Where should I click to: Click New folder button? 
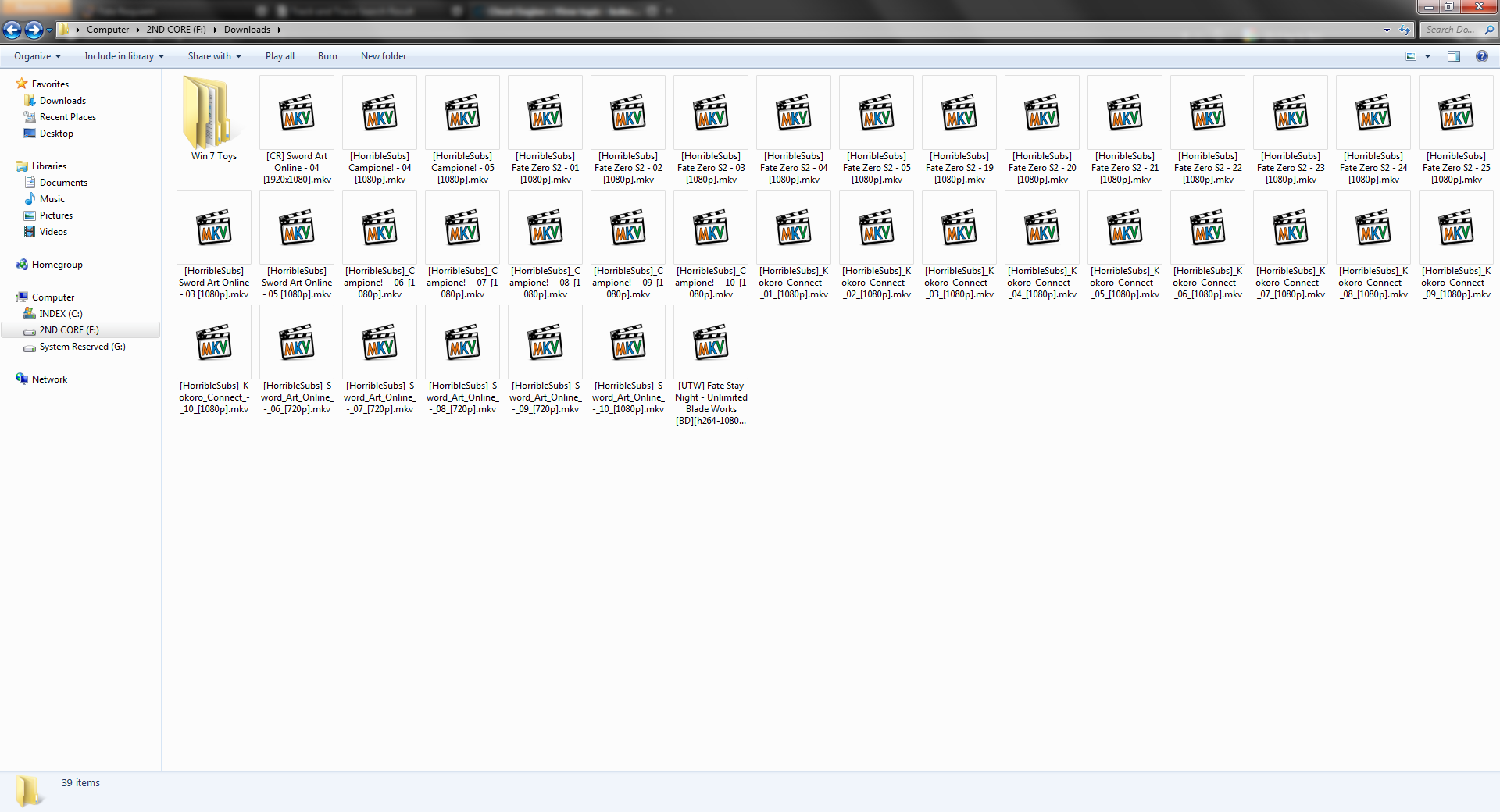point(384,56)
